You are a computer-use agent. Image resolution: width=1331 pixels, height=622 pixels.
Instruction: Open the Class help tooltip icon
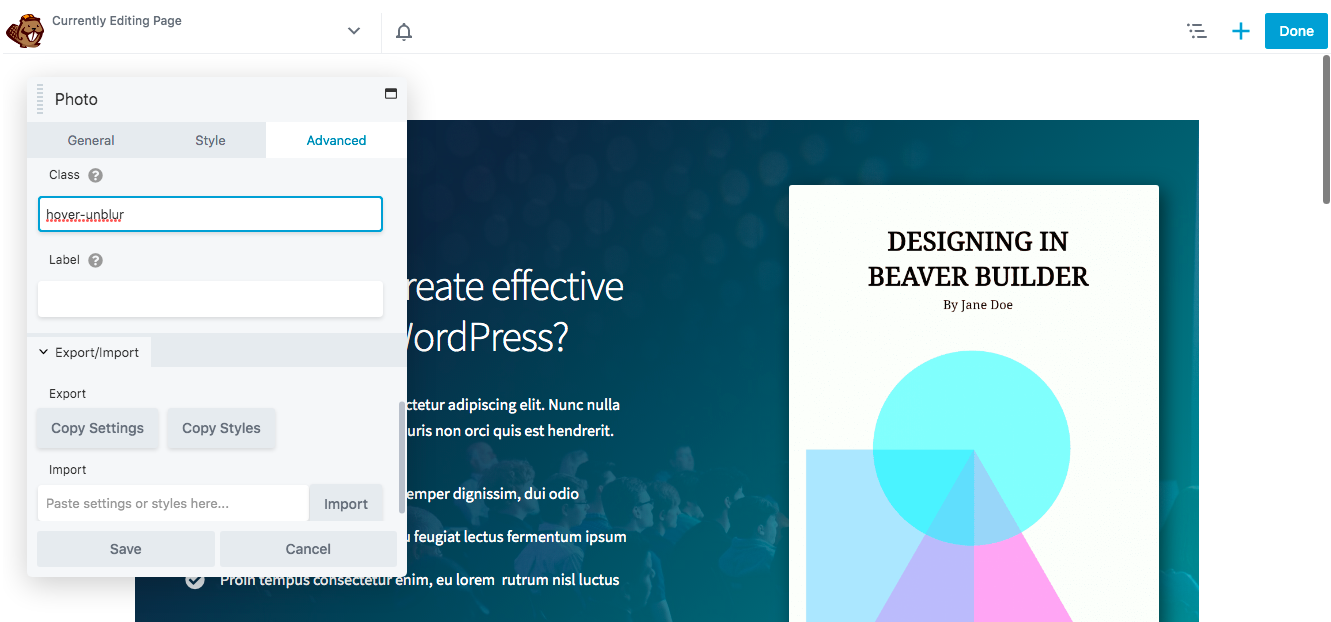(x=95, y=174)
